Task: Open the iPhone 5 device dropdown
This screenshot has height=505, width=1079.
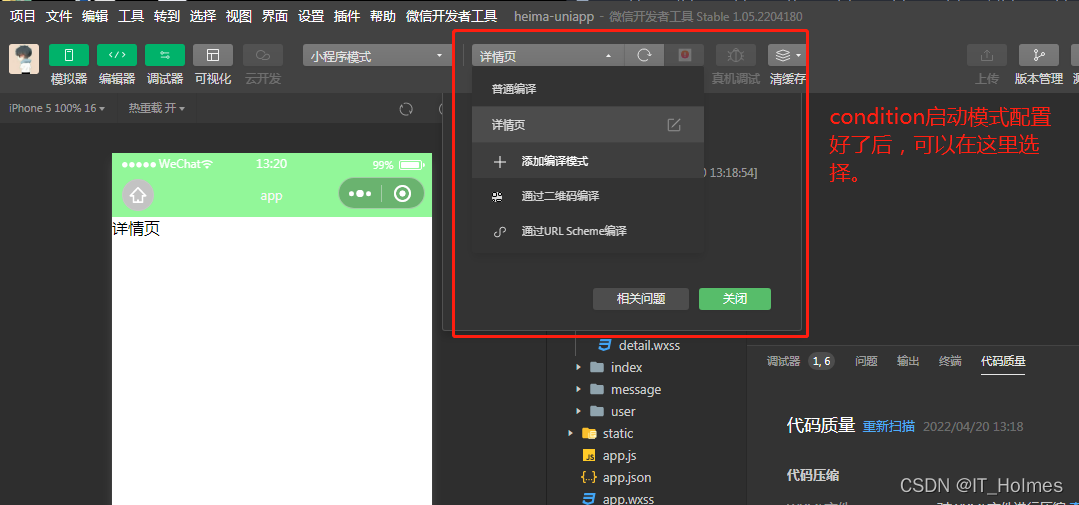Action: pyautogui.click(x=57, y=108)
